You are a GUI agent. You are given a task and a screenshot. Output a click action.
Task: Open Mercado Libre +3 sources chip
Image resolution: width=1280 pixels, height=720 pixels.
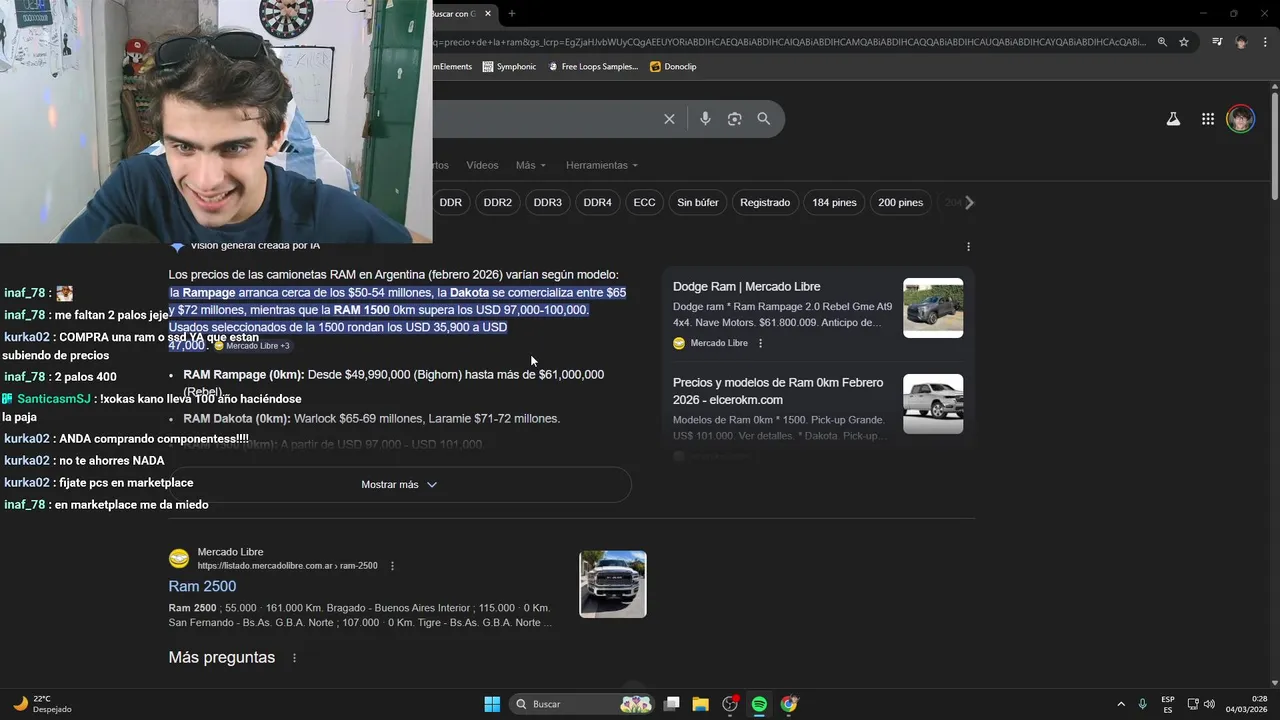pos(252,346)
